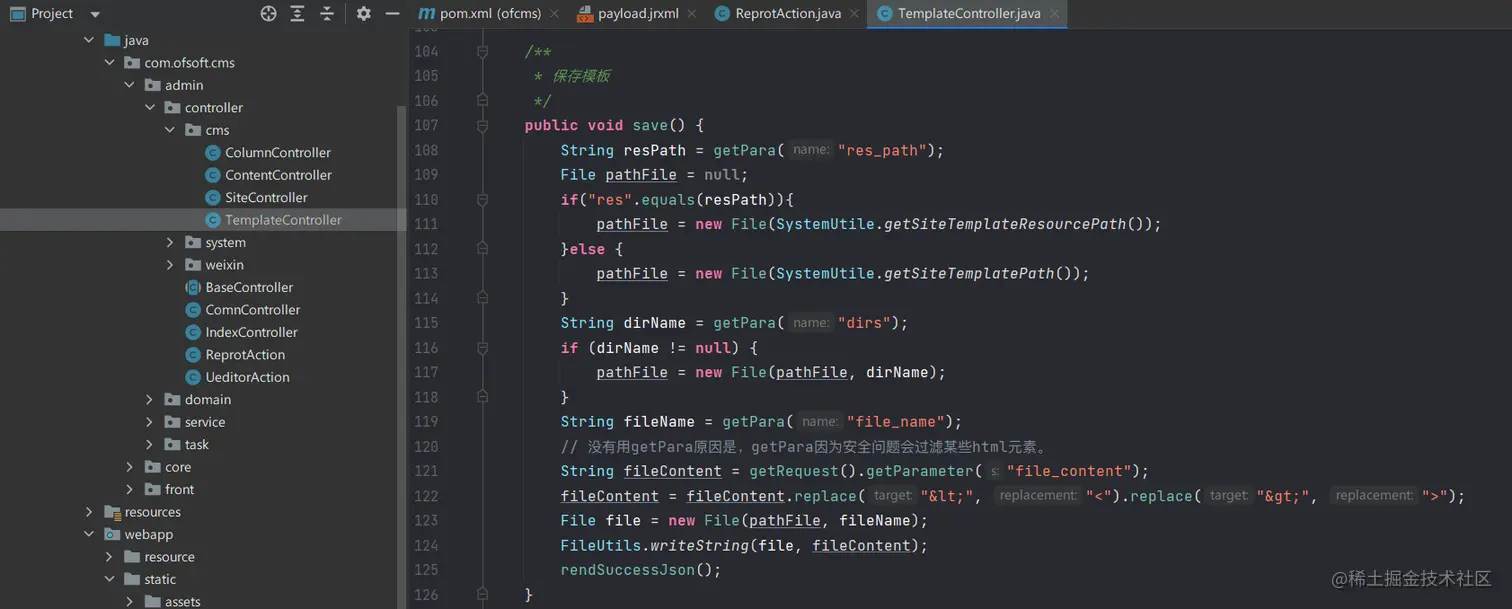Click the Project tool window icon
The width and height of the screenshot is (1512, 609).
[17, 13]
